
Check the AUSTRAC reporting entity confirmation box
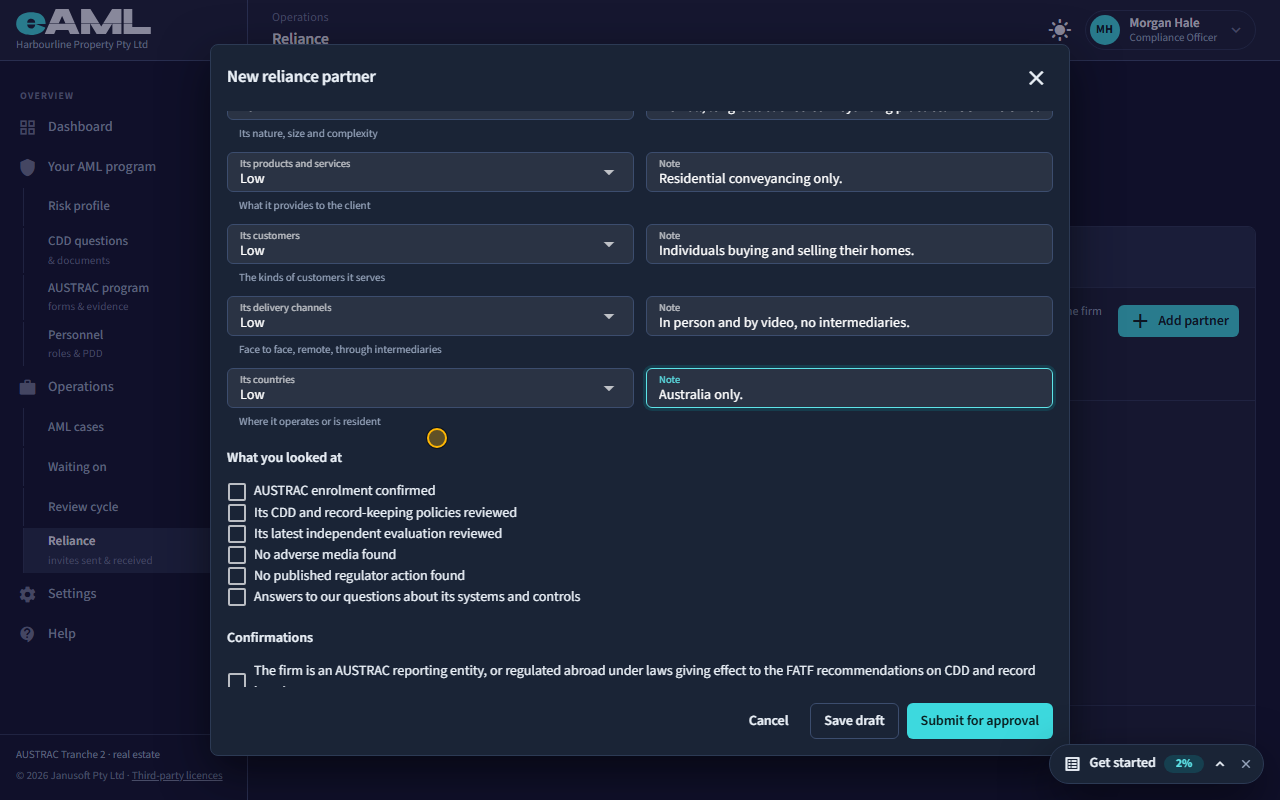[x=237, y=681]
